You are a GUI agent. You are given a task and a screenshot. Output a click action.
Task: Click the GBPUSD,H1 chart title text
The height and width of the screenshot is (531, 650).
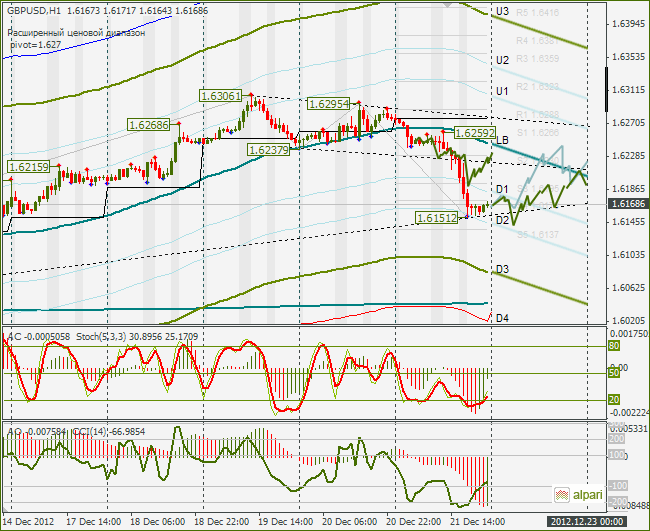[34, 11]
